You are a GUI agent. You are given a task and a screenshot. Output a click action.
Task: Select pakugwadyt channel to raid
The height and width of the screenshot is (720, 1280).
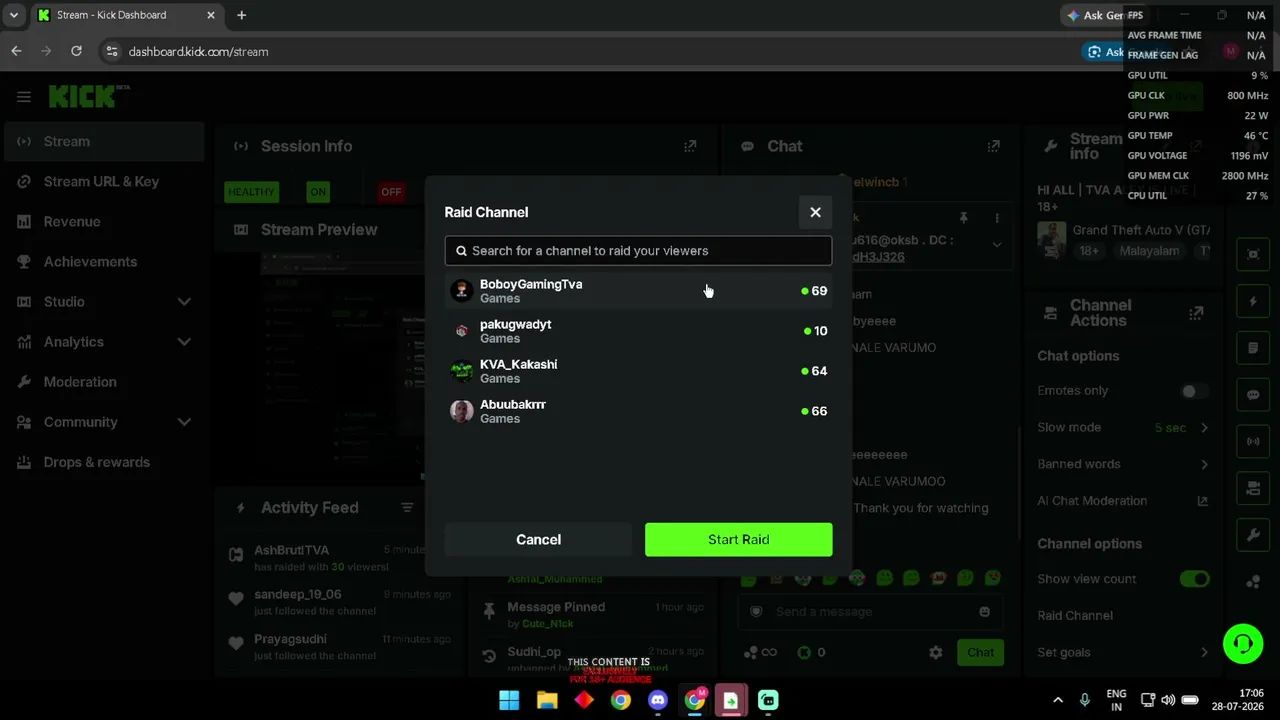[638, 331]
